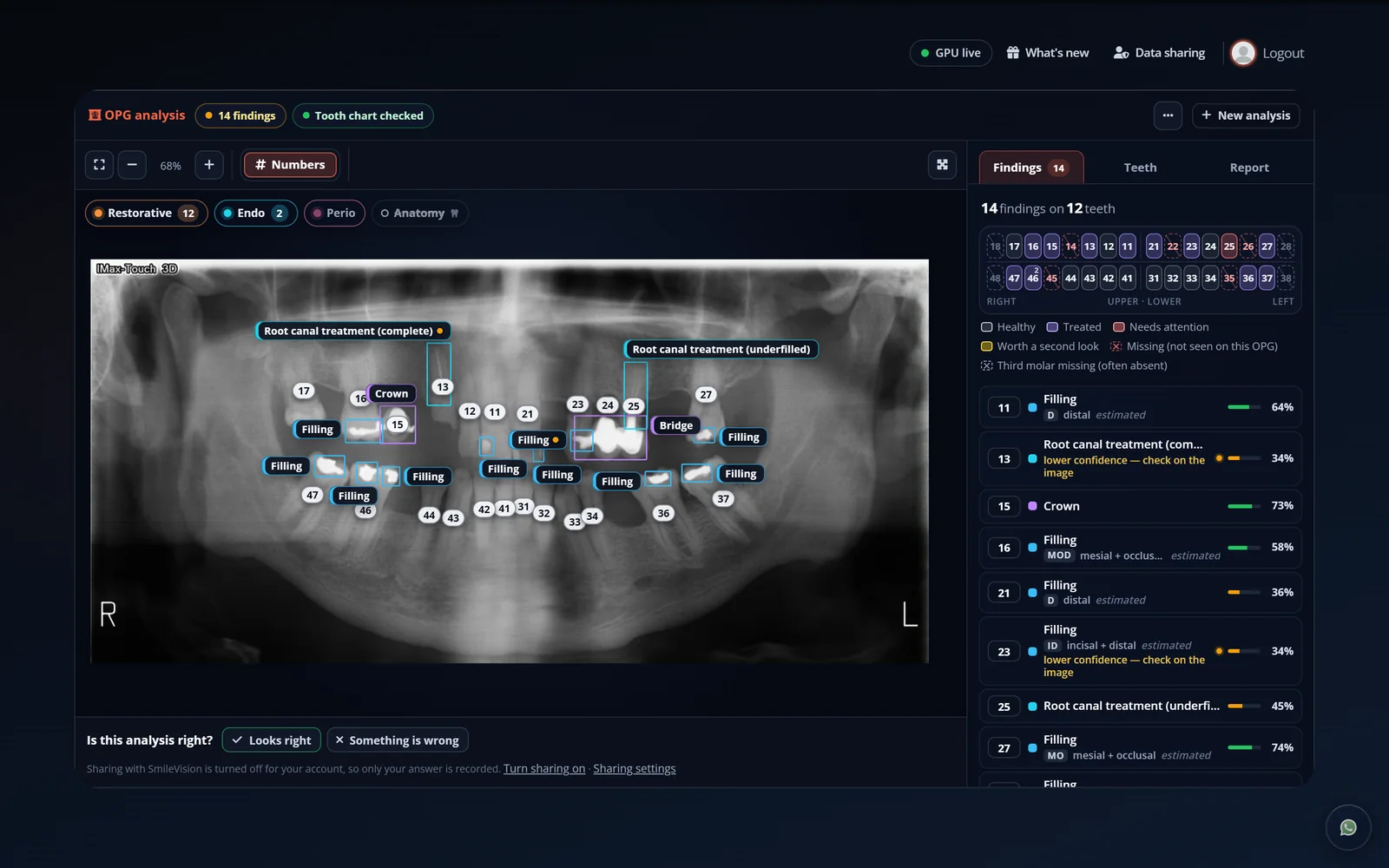
Task: Click tooth number 36 marker on X-ray
Action: tap(663, 513)
